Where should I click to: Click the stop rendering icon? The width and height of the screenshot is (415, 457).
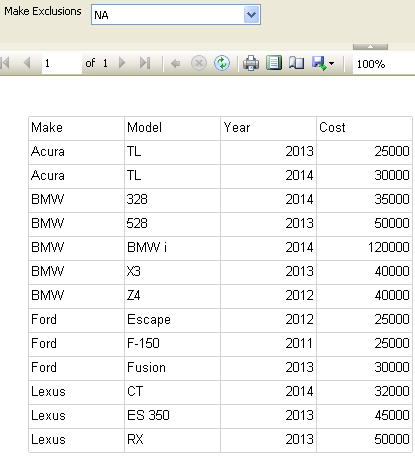[199, 63]
